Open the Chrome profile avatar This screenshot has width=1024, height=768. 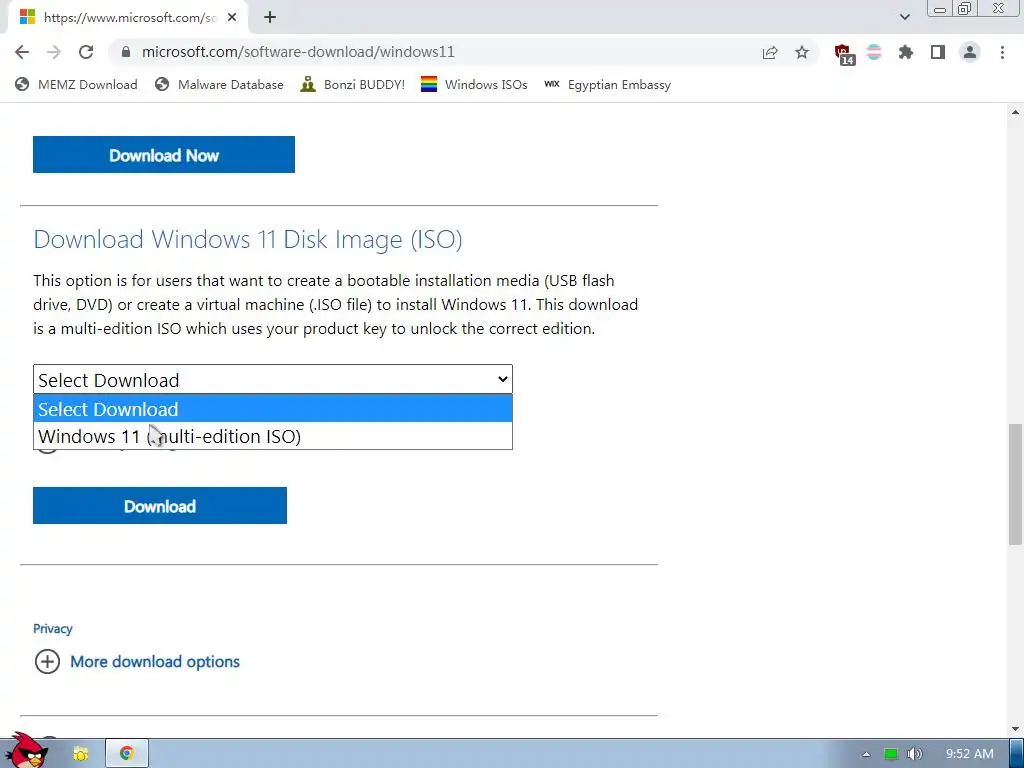[x=970, y=52]
